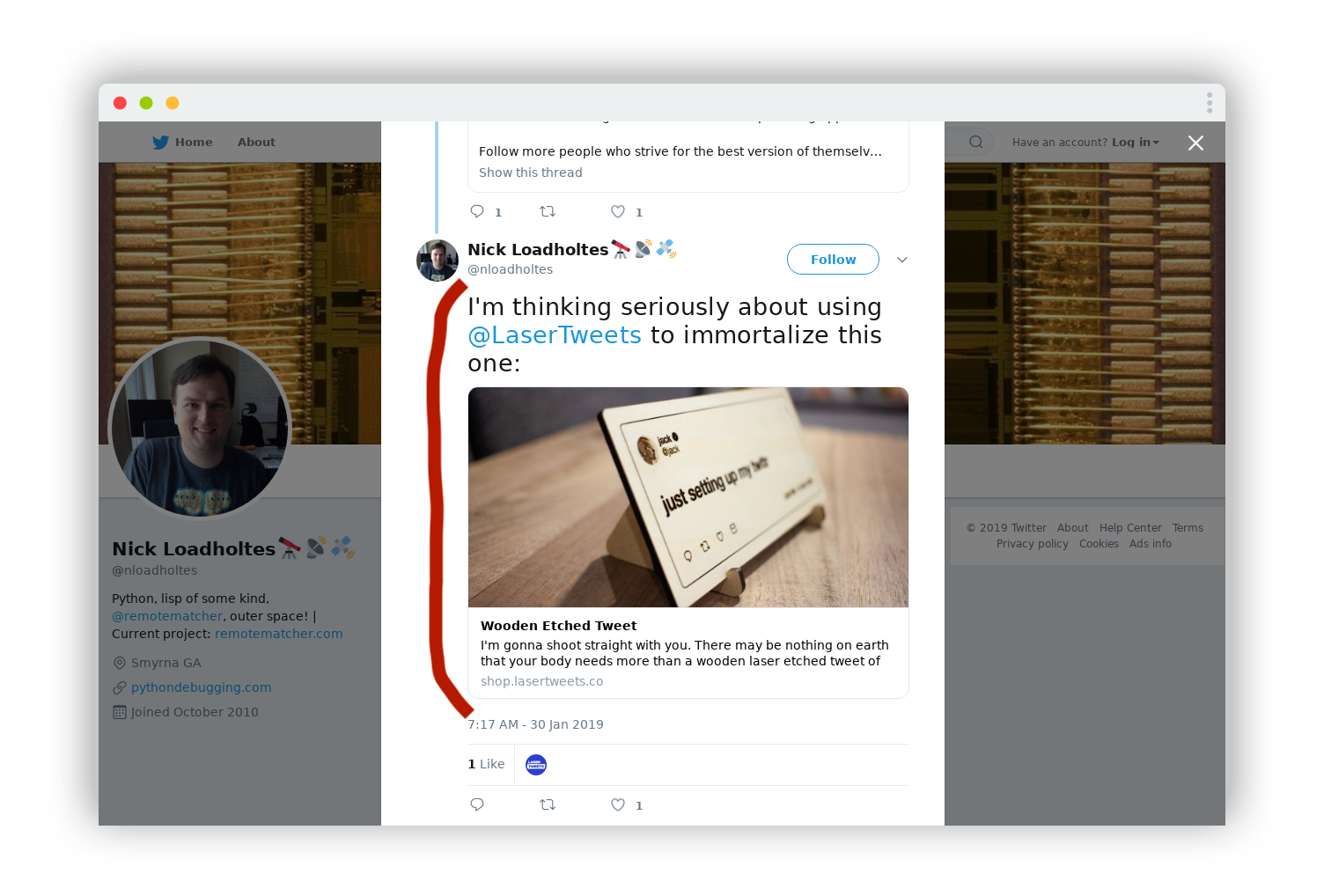This screenshot has height=896, width=1324.
Task: Click the browser three-dot menu icon
Action: click(x=1210, y=103)
